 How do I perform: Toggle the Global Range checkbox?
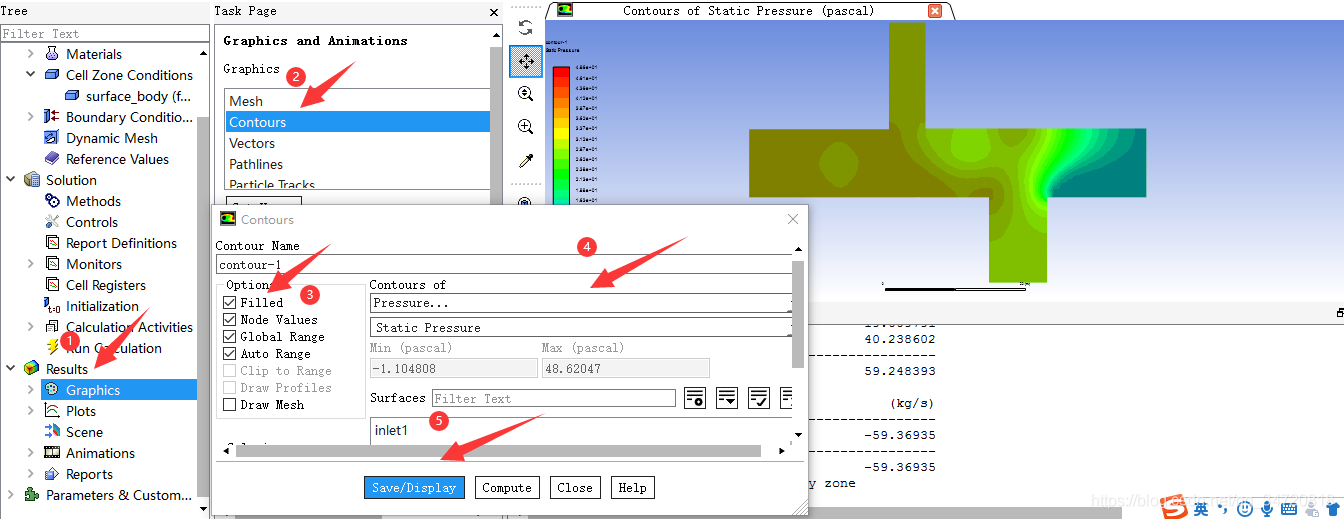[x=230, y=336]
